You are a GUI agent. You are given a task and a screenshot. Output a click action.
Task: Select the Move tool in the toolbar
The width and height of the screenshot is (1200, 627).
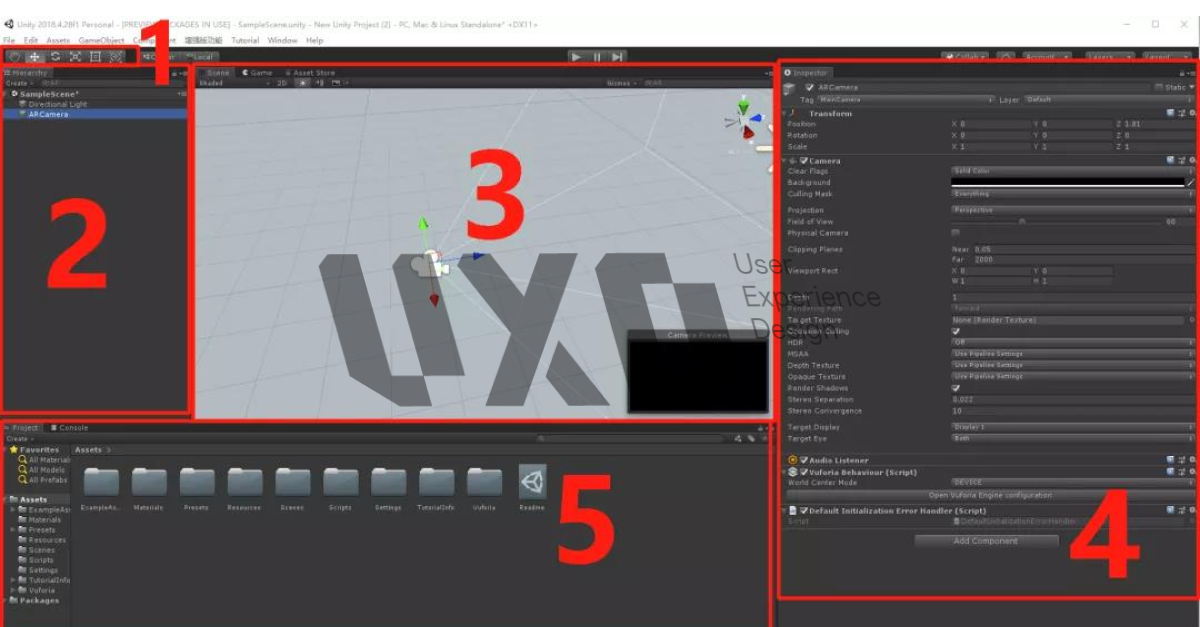point(35,57)
